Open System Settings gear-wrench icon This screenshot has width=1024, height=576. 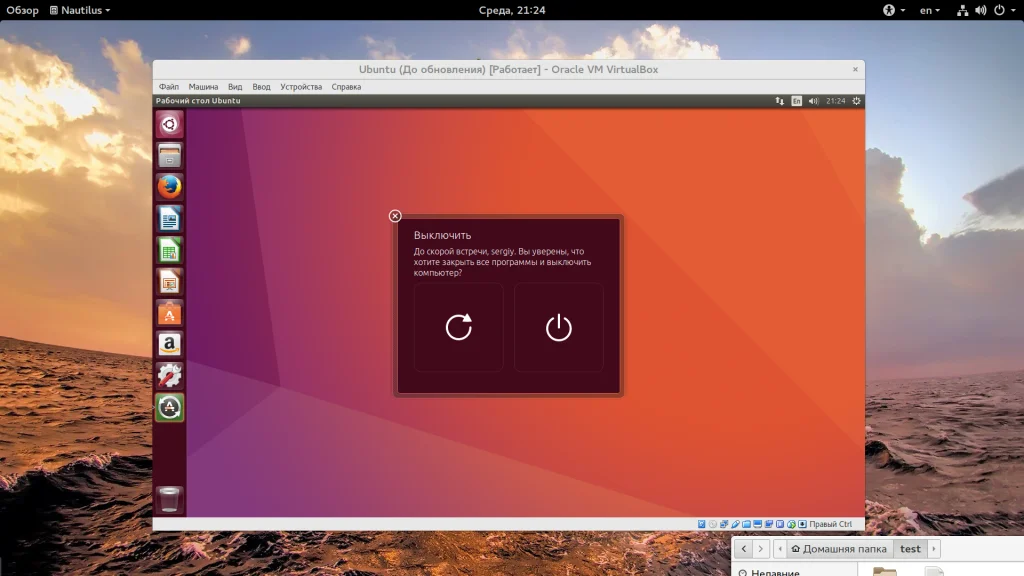170,376
